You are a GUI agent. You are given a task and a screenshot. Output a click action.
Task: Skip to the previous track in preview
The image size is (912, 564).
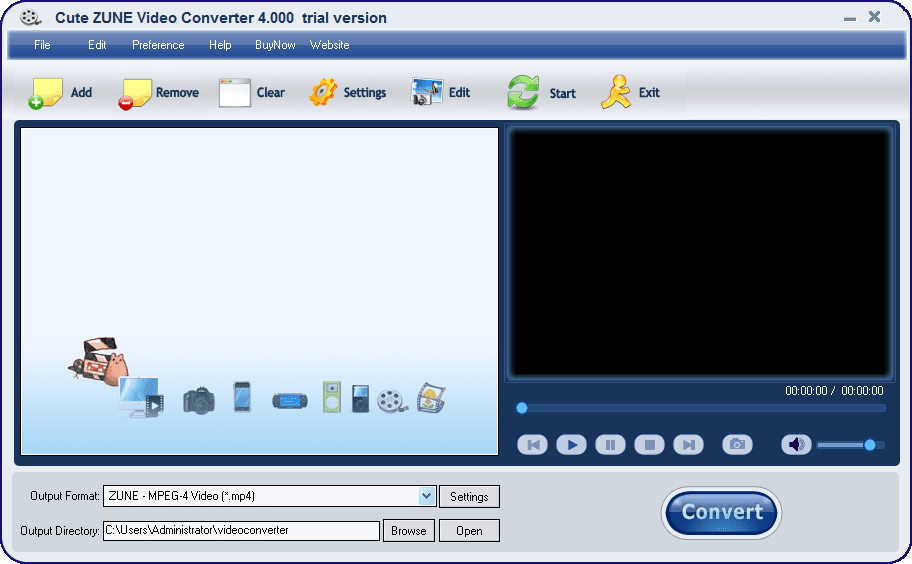(x=532, y=445)
